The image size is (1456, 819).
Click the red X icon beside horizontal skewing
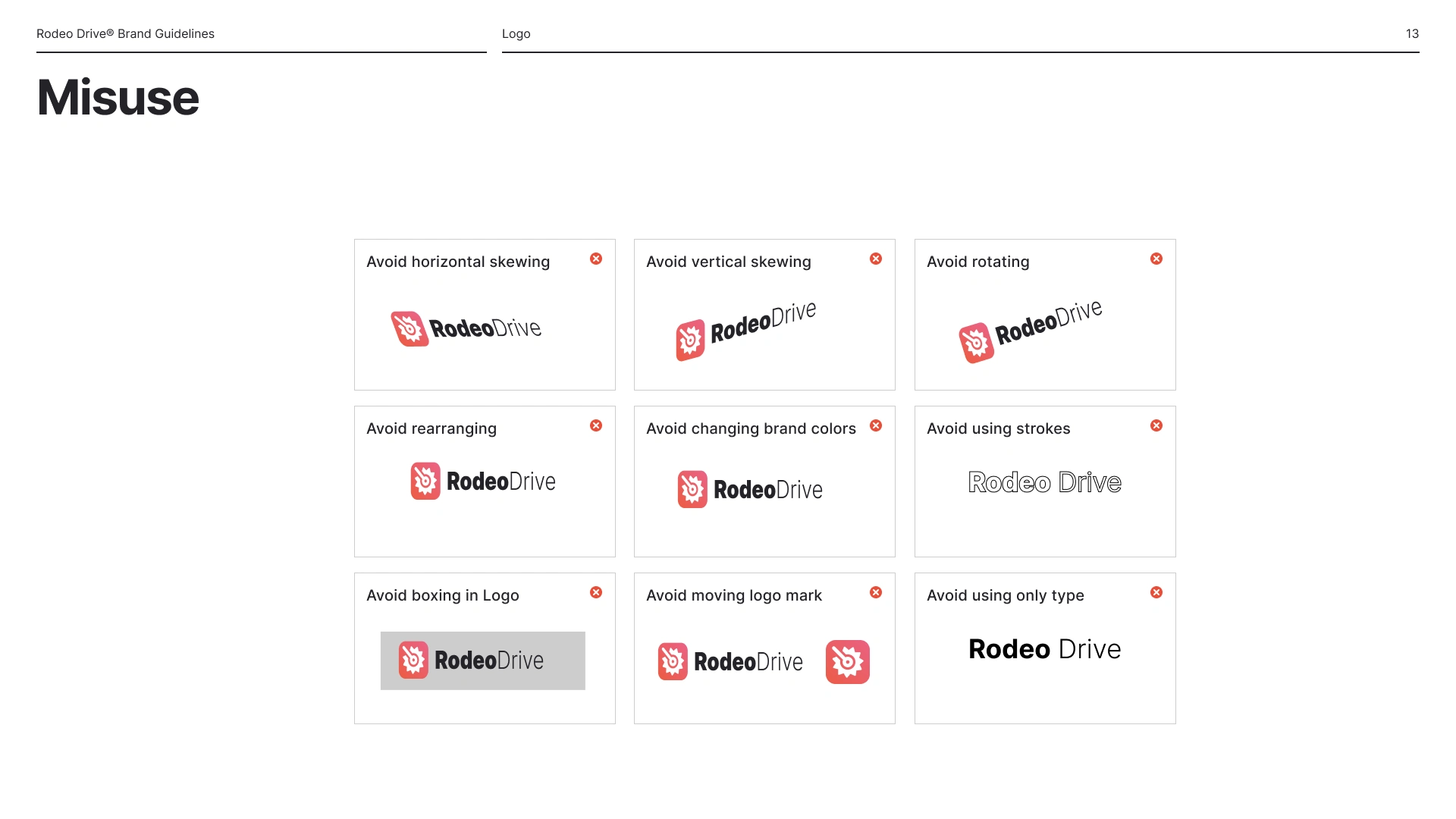(596, 259)
